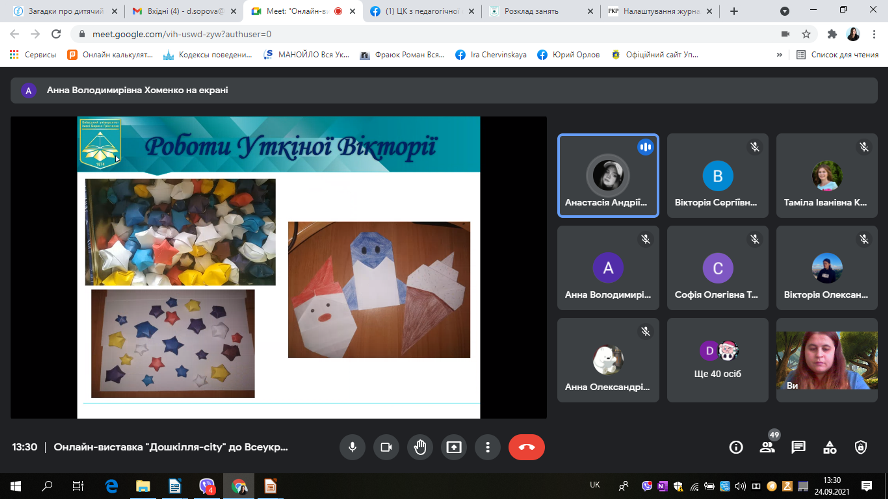
Task: Launch Microsoft Edge from taskbar
Action: tap(112, 486)
